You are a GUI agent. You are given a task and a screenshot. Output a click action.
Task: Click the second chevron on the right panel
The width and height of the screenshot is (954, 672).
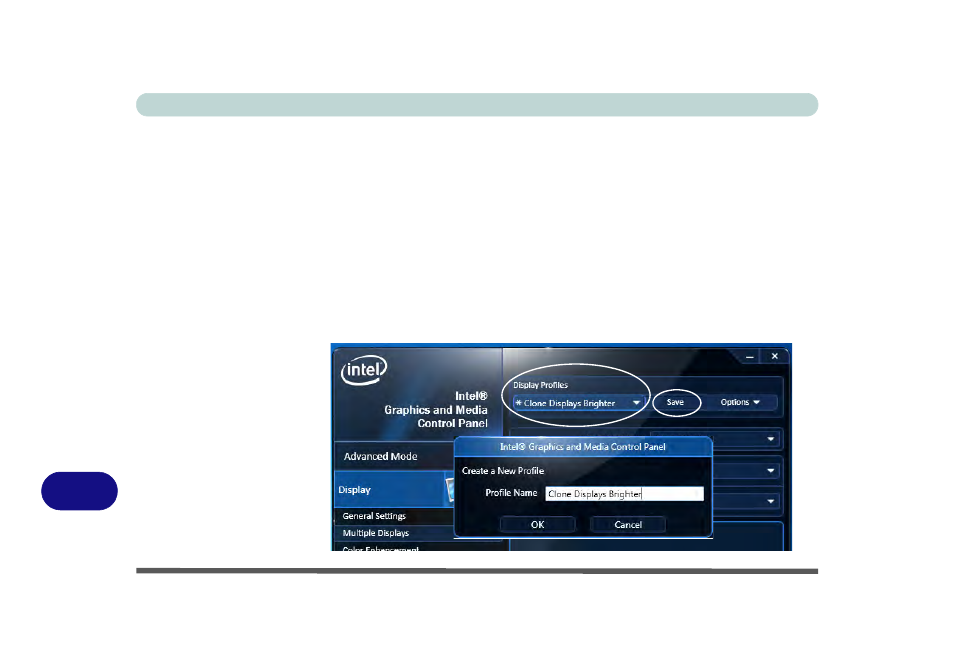(x=770, y=470)
